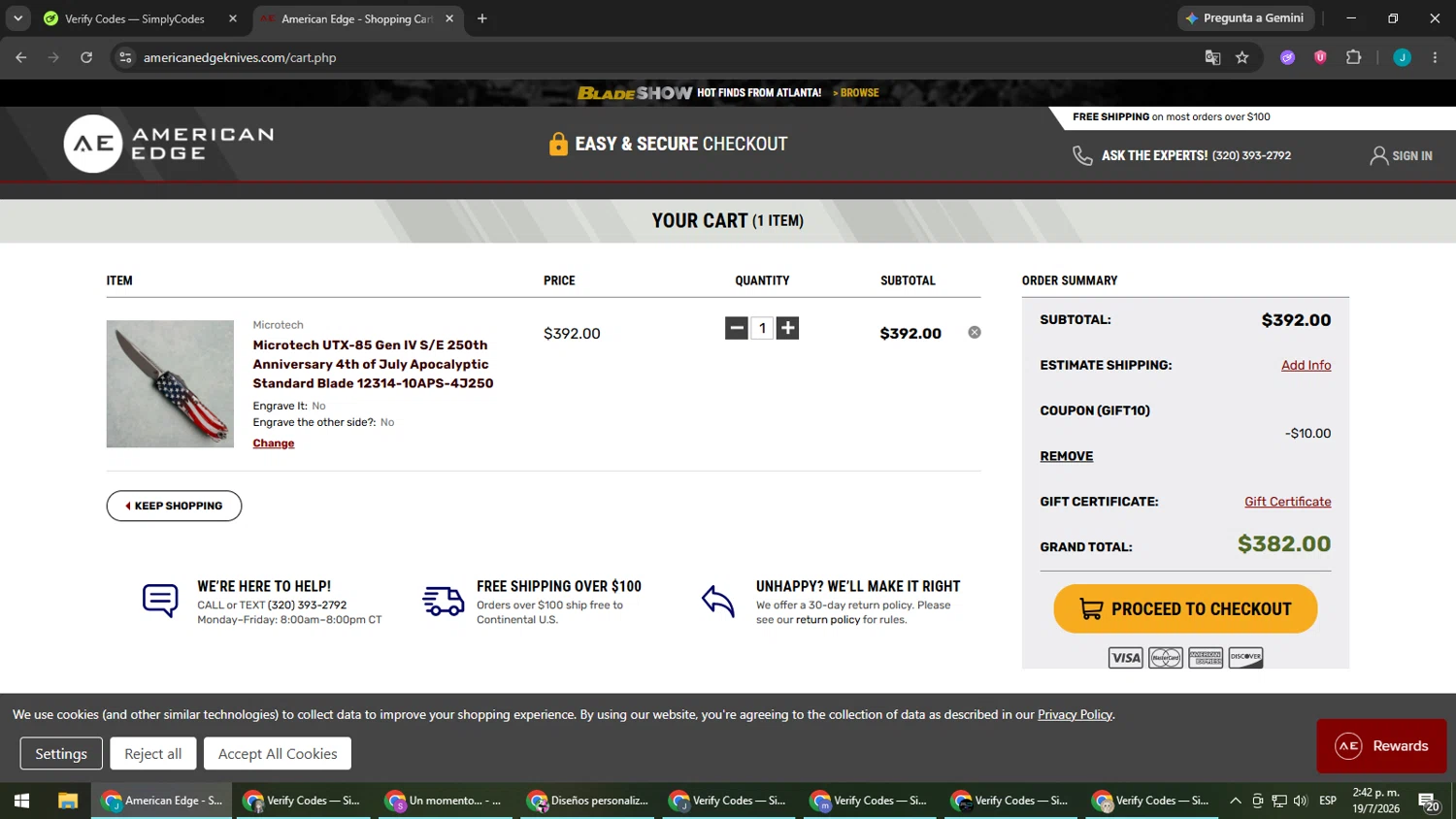Close the American Edge - Shopping Cart tab
The width and height of the screenshot is (1456, 819).
click(449, 18)
